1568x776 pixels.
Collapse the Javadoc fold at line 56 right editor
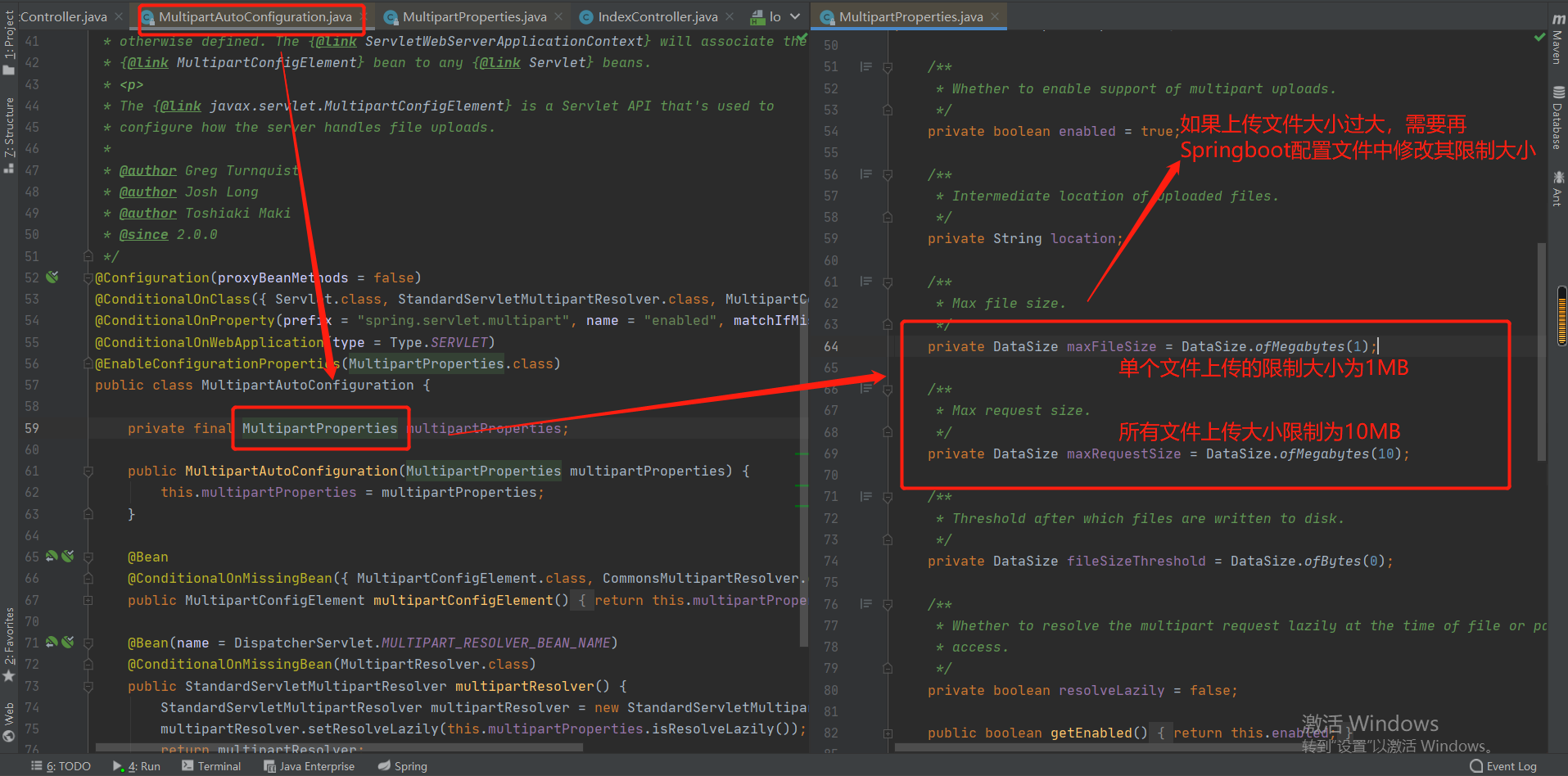(888, 174)
